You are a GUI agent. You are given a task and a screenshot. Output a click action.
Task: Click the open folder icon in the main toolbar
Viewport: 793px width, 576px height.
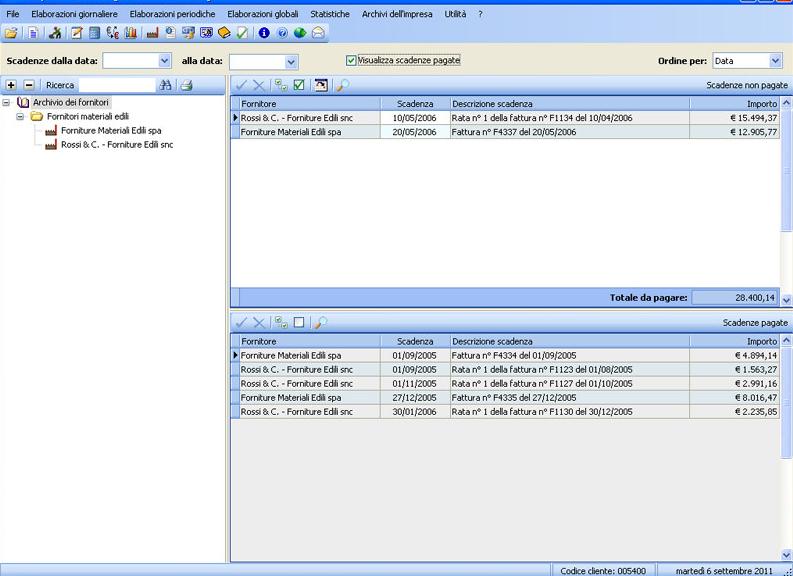(x=11, y=33)
